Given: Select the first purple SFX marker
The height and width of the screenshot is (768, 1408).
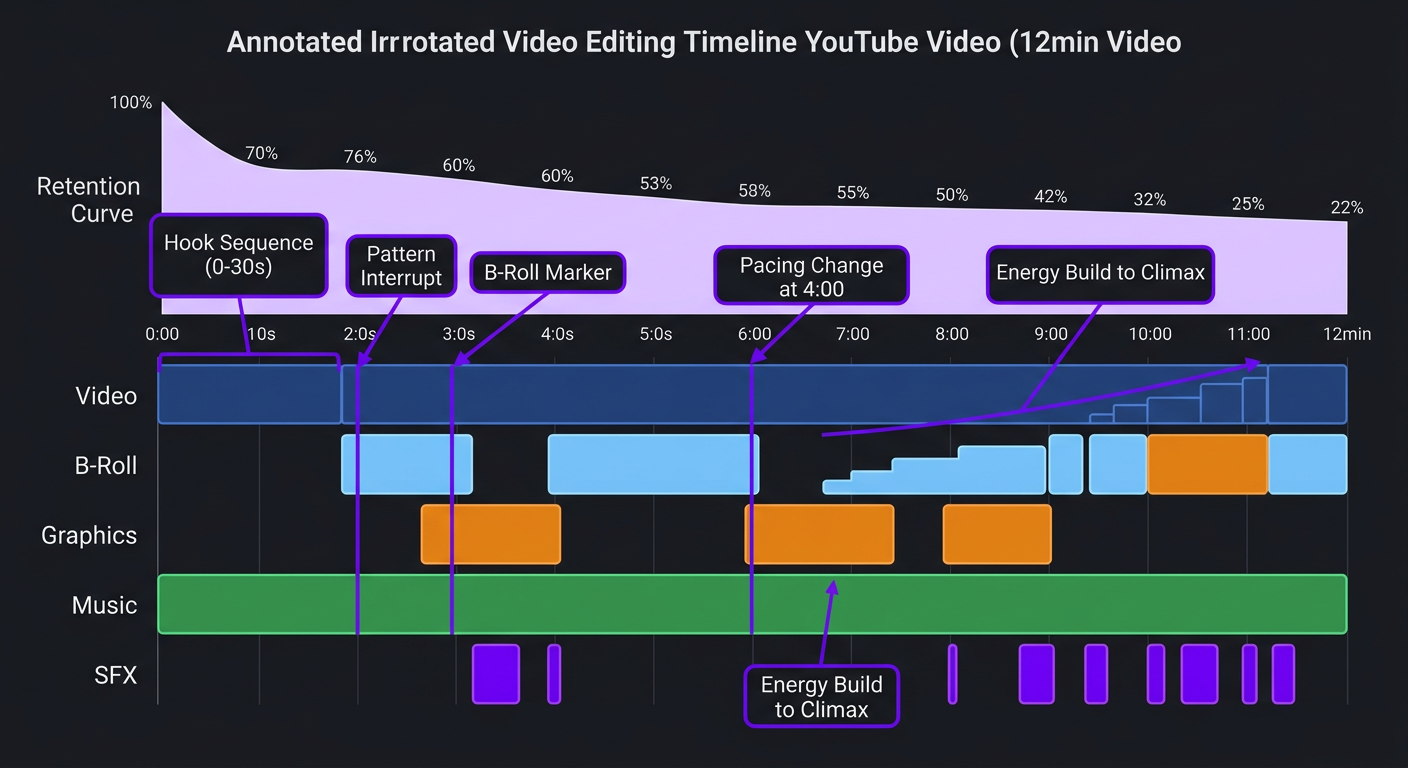Looking at the screenshot, I should [495, 674].
